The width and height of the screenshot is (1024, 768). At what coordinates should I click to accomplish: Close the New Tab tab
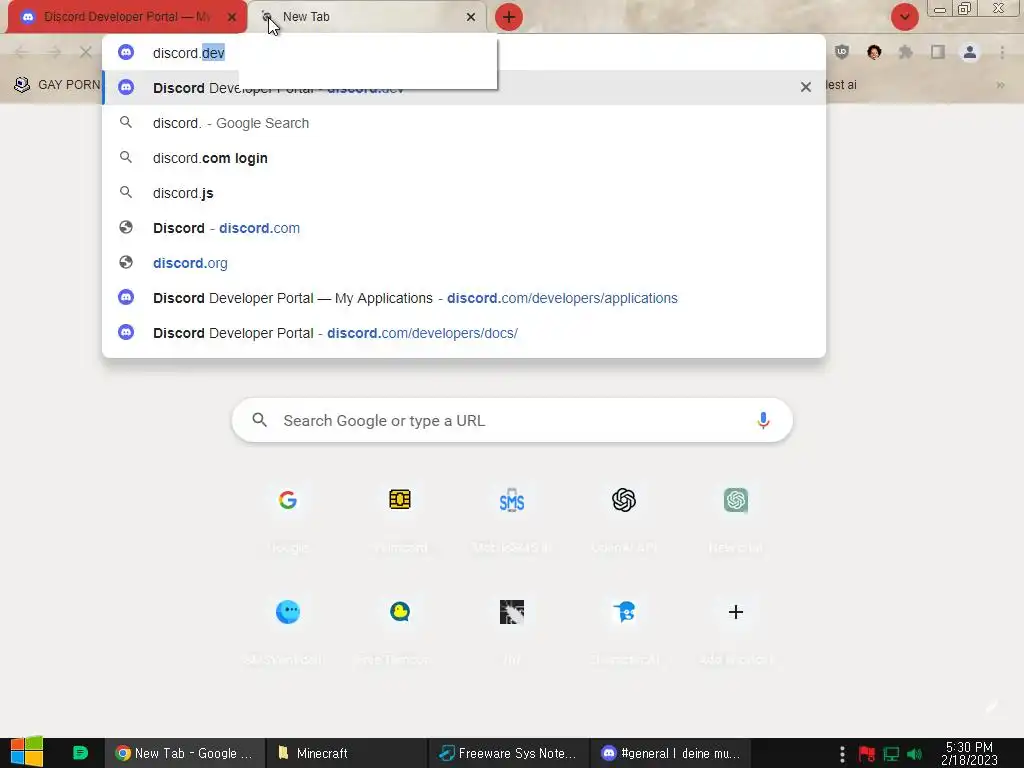[471, 18]
